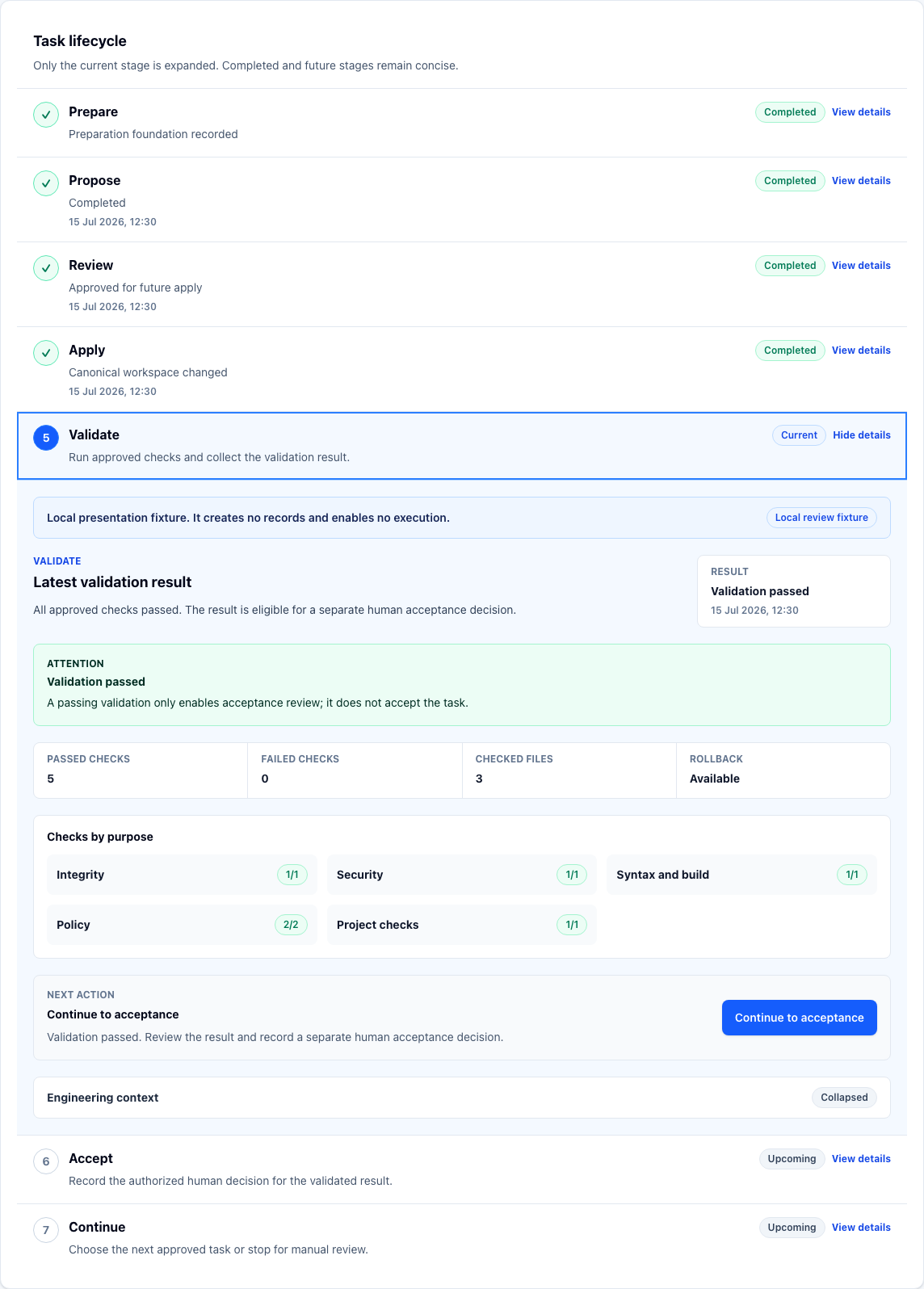Click the Prepare stage checkmark icon

coord(46,115)
